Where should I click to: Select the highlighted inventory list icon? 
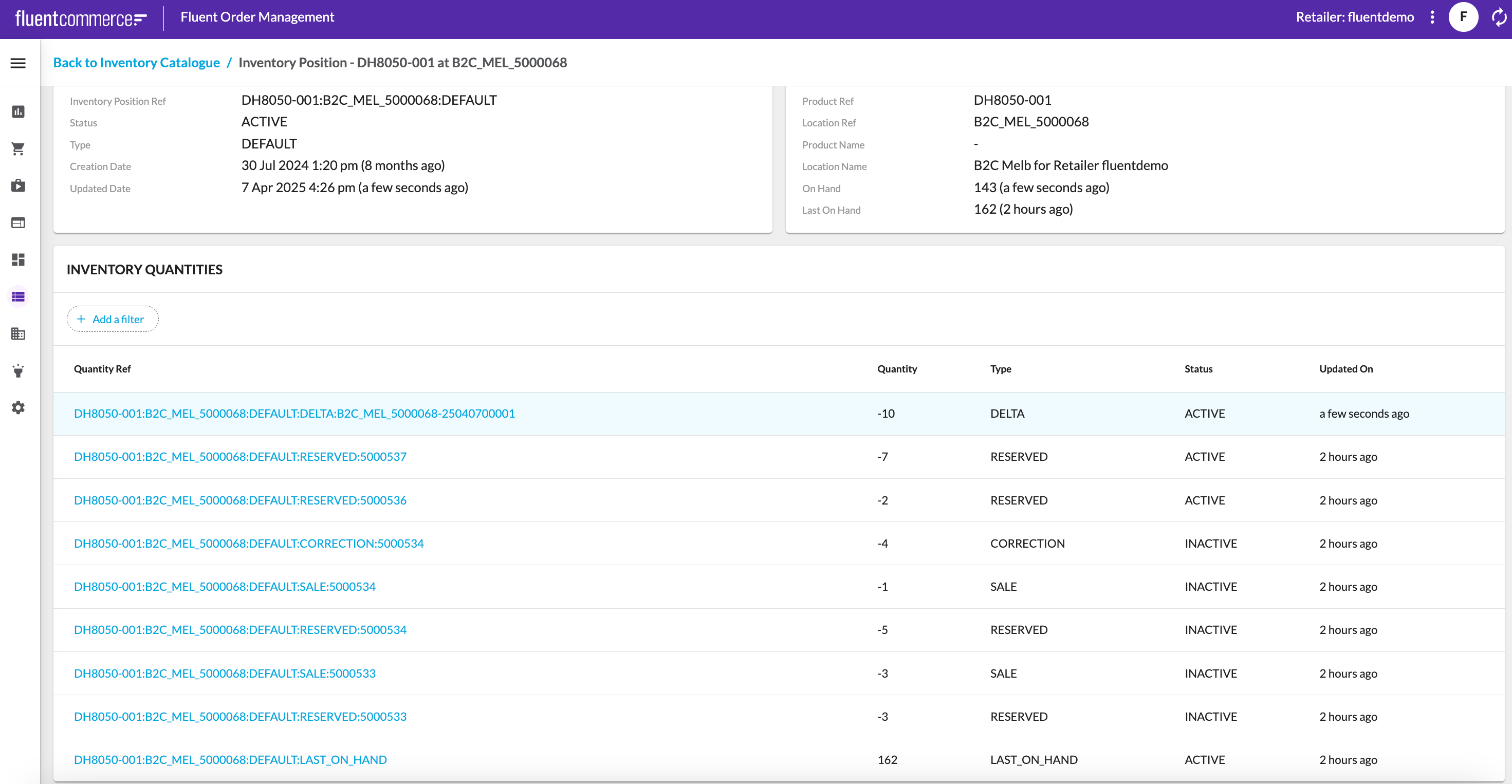[x=18, y=296]
